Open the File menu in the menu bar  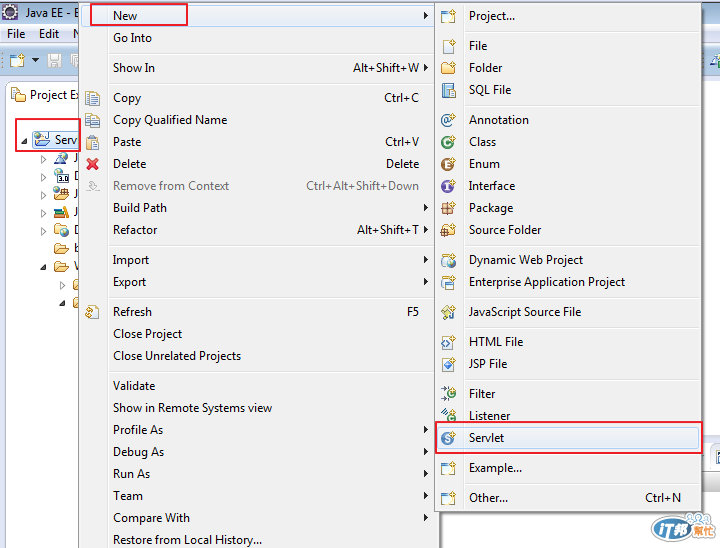[16, 34]
